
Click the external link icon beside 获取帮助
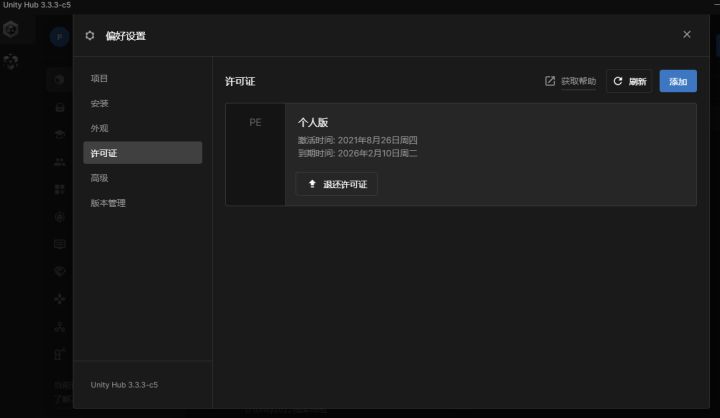(550, 81)
